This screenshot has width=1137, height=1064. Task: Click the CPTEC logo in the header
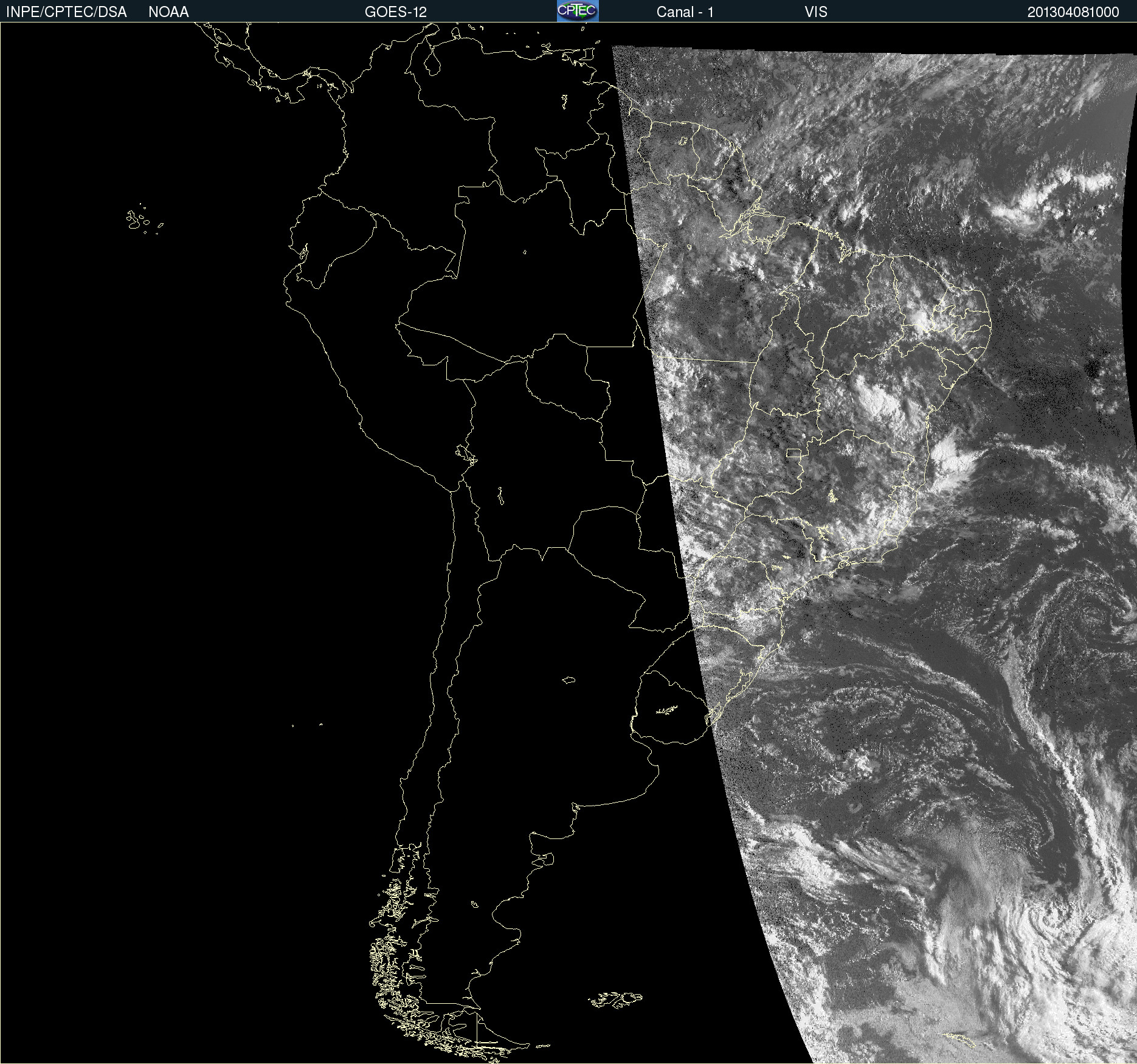(578, 11)
